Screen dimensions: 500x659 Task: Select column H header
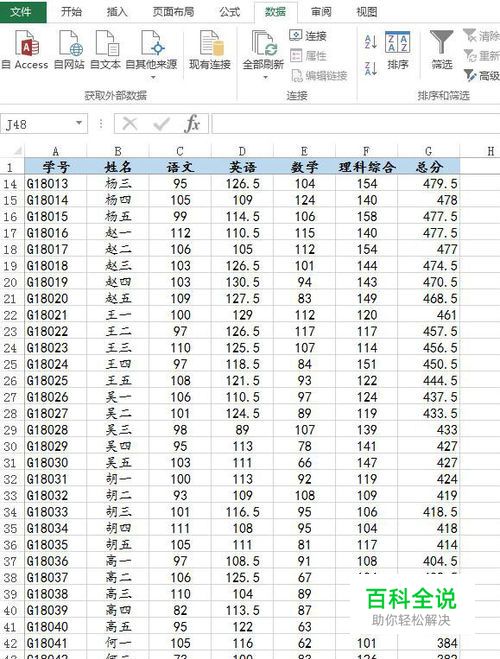tap(490, 151)
